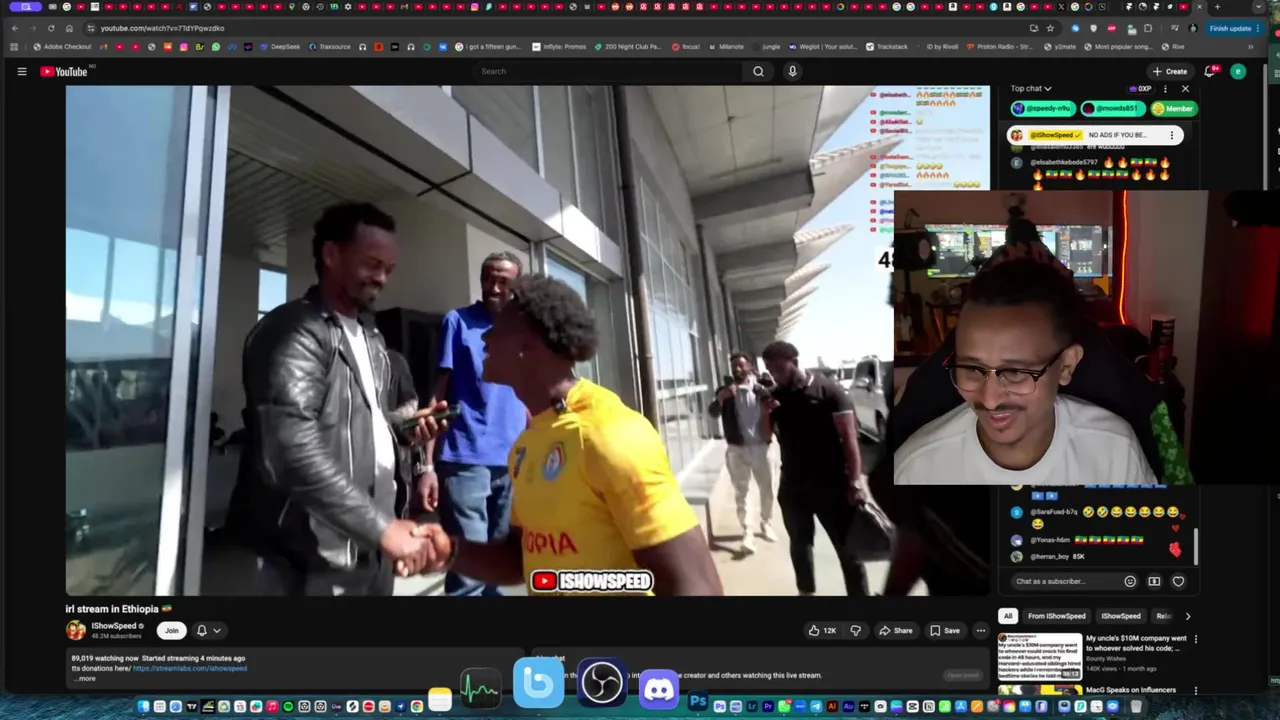1280x720 pixels.
Task: Expand the Top chat mode dropdown
Action: pos(1031,89)
